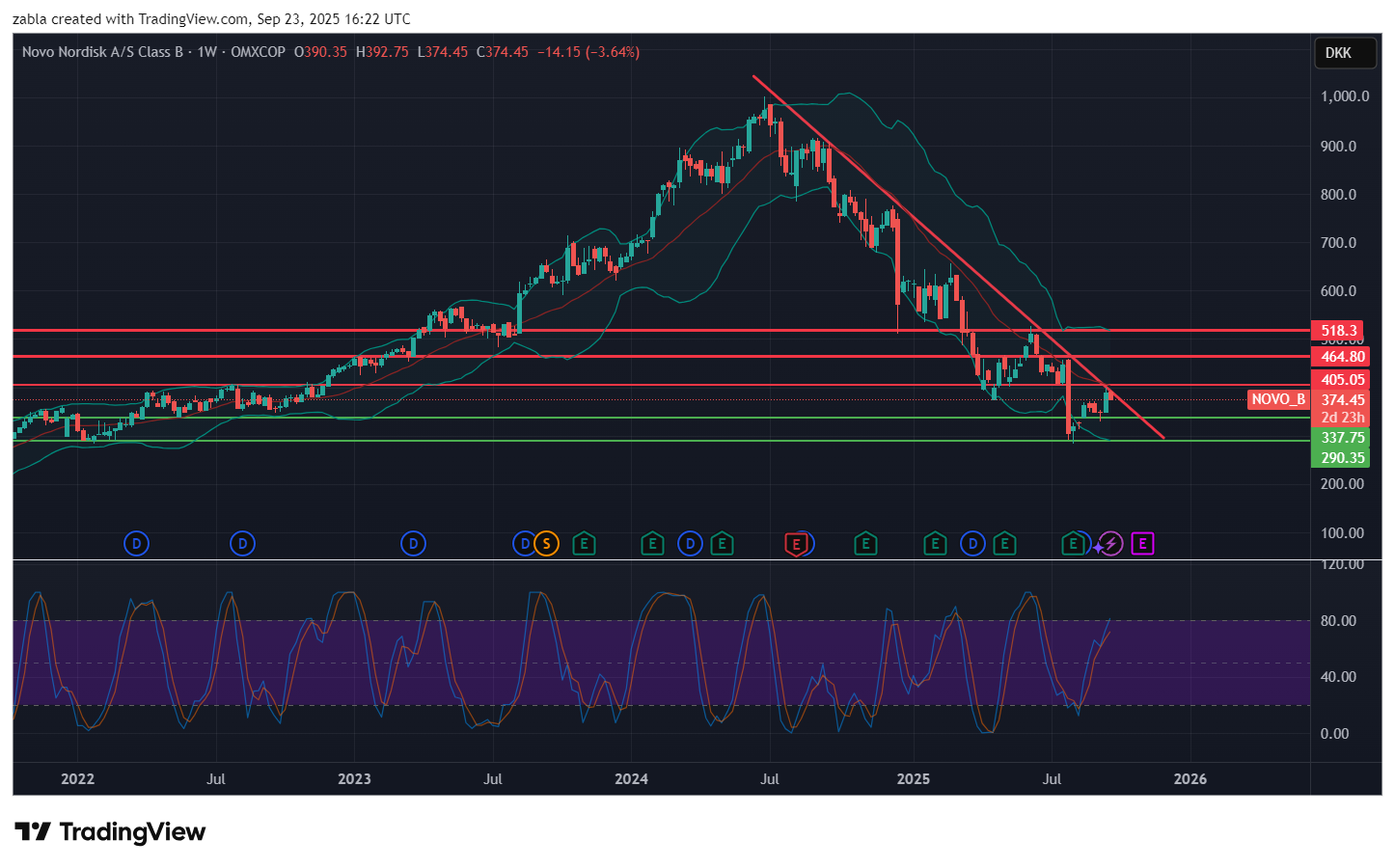The height and width of the screenshot is (868, 1395).
Task: Click the L374.45 low value
Action: [443, 52]
